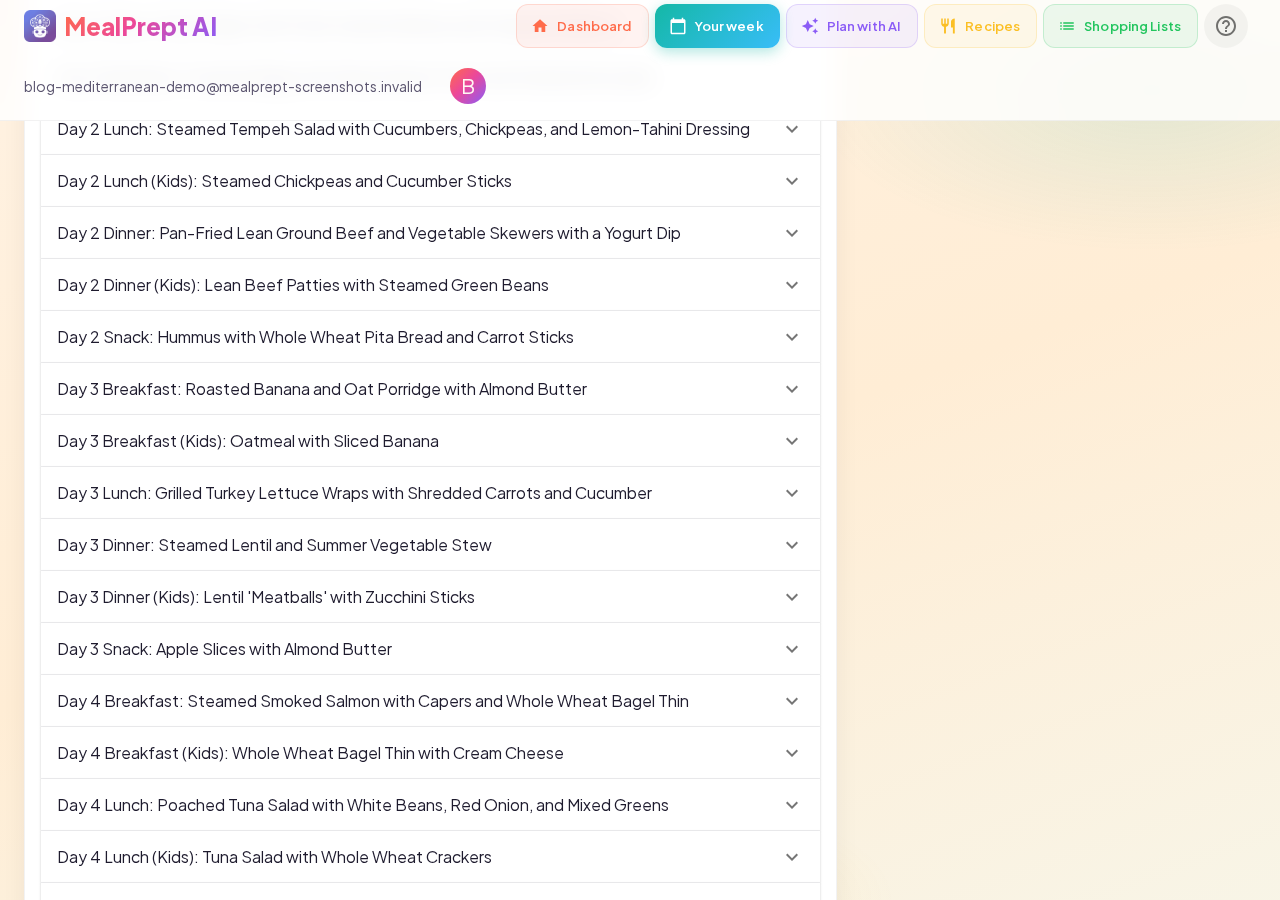Screen dimensions: 1280x900
Task: Click the home icon in Dashboard
Action: 540,26
